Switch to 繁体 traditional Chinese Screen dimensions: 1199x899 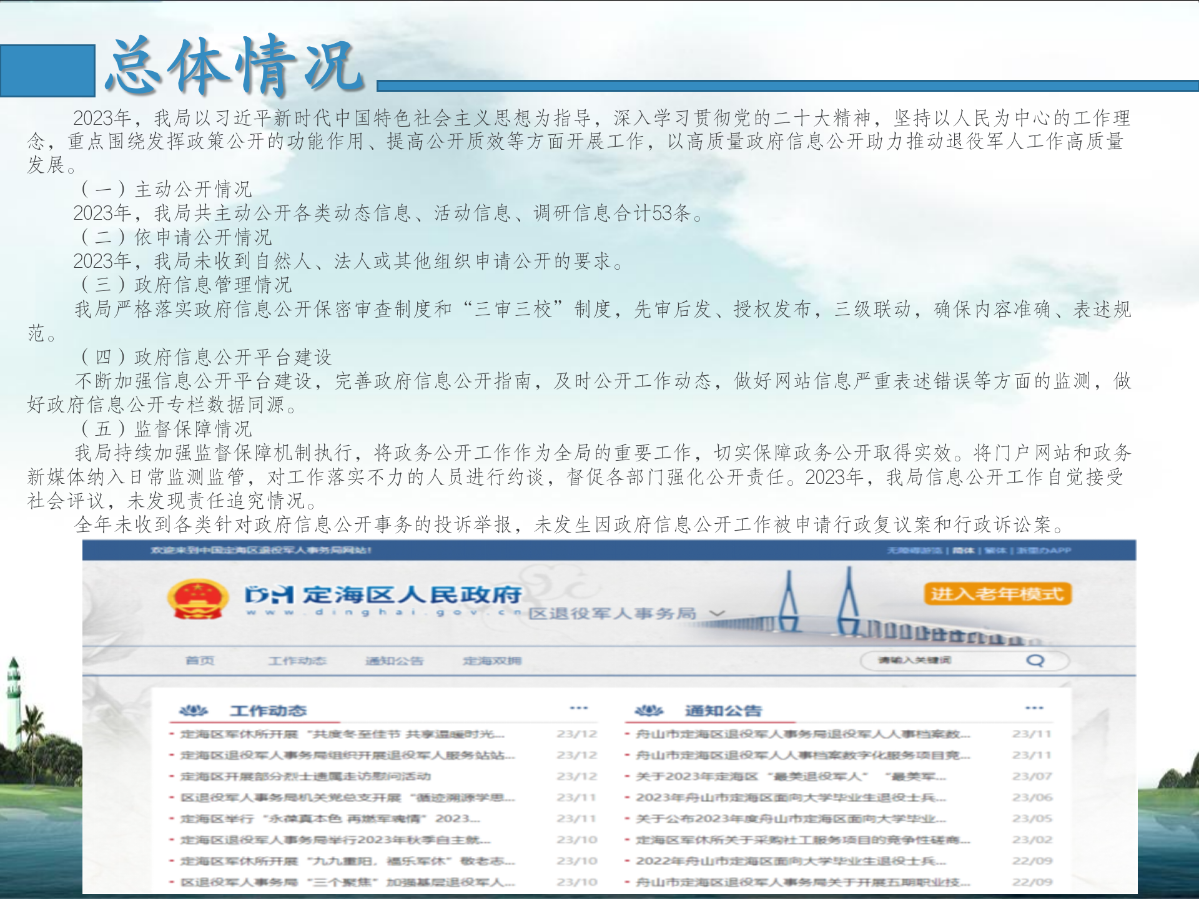(x=994, y=551)
